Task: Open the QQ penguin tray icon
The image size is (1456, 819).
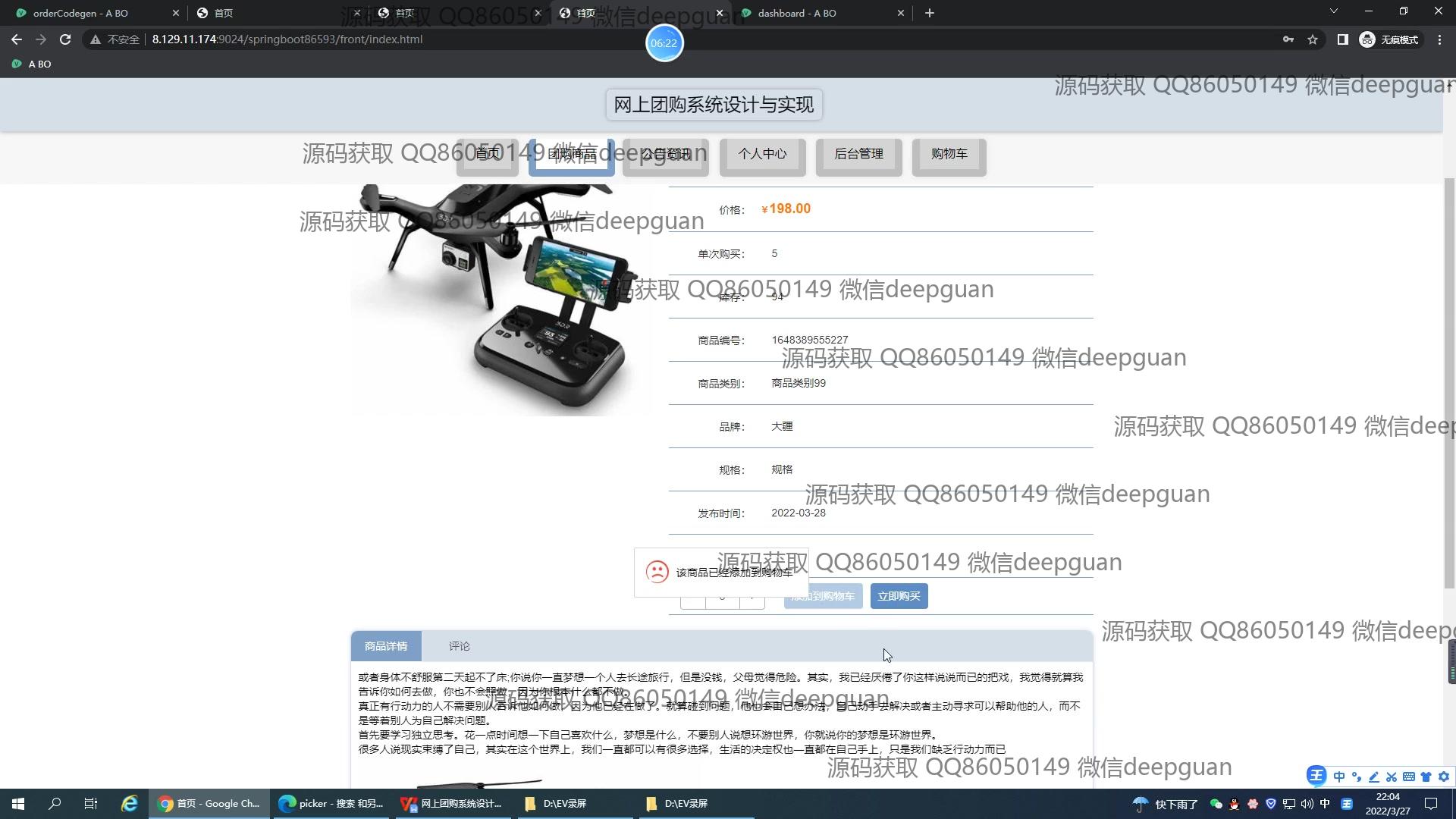Action: [x=1235, y=804]
